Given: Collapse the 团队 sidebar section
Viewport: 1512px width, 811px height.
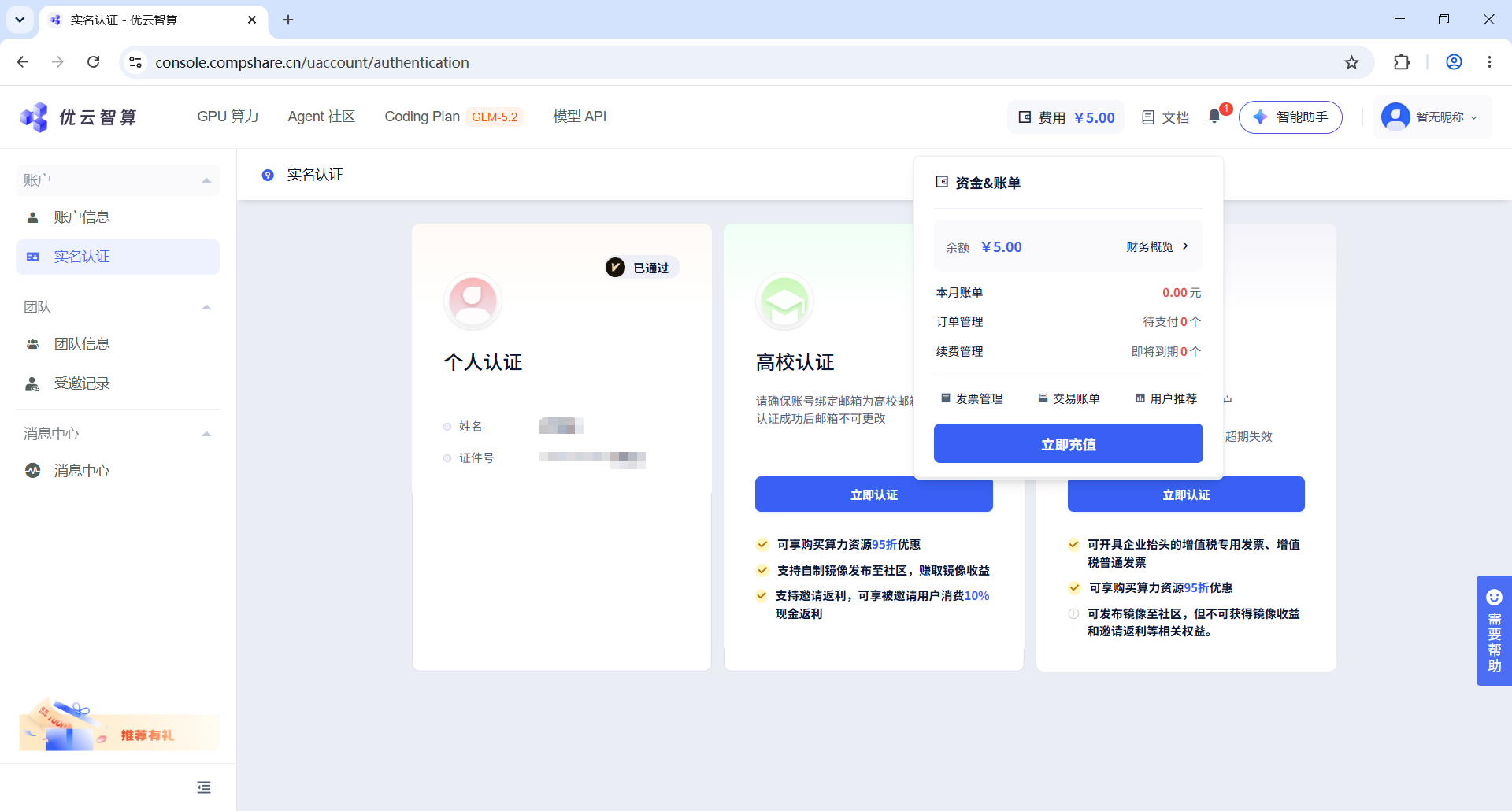Looking at the screenshot, I should coord(206,307).
